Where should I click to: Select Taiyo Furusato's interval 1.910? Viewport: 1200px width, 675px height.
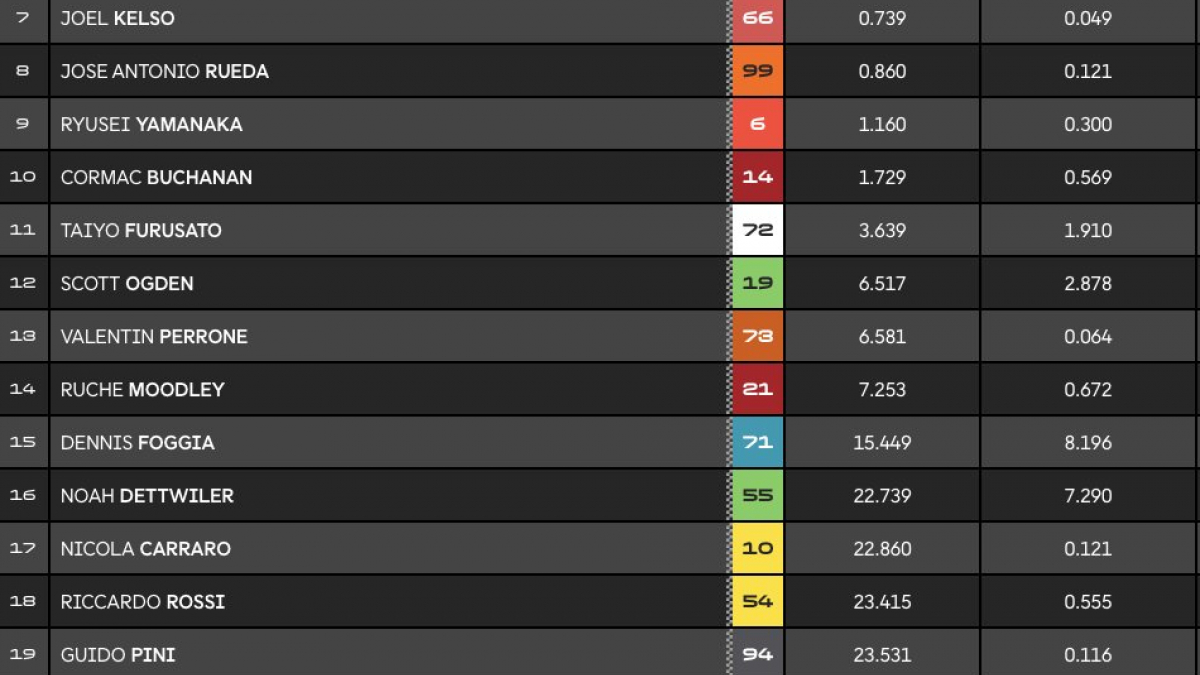[1088, 230]
